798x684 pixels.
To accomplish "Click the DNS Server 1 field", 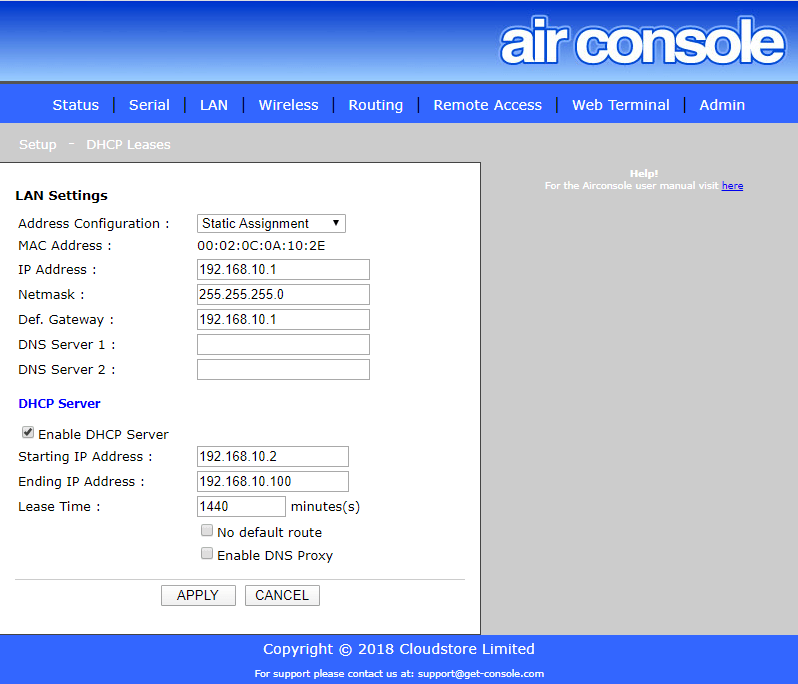I will [283, 344].
